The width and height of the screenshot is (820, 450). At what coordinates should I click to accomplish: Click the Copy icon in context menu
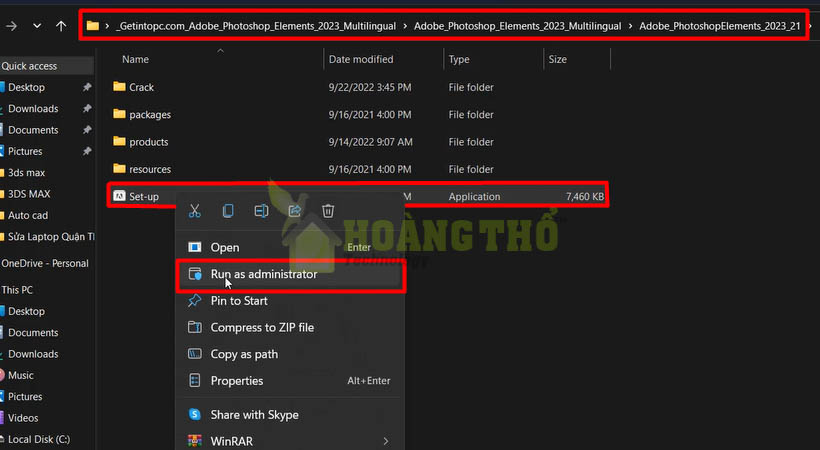pyautogui.click(x=228, y=211)
